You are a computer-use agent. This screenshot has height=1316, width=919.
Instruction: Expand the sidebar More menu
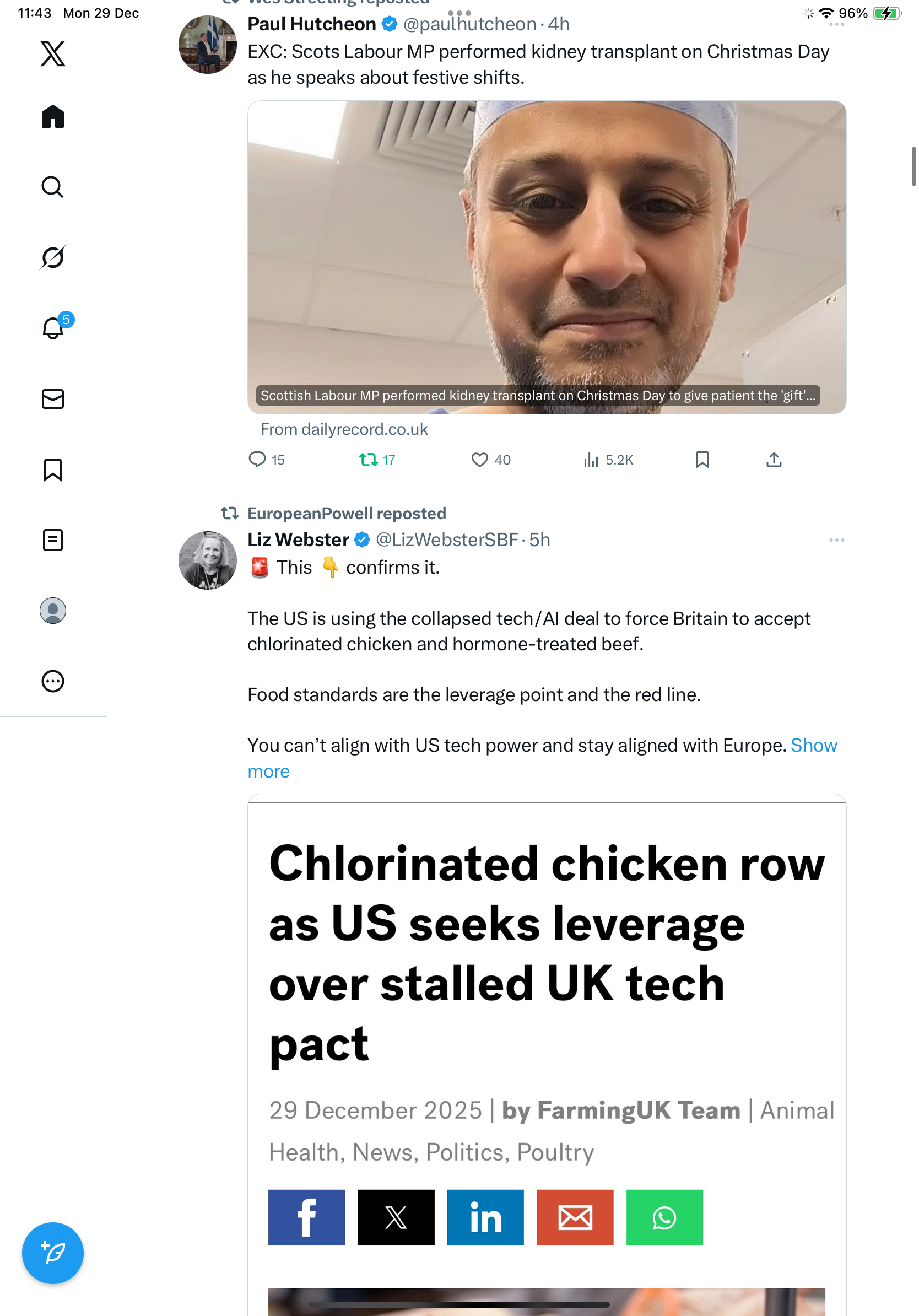point(53,681)
